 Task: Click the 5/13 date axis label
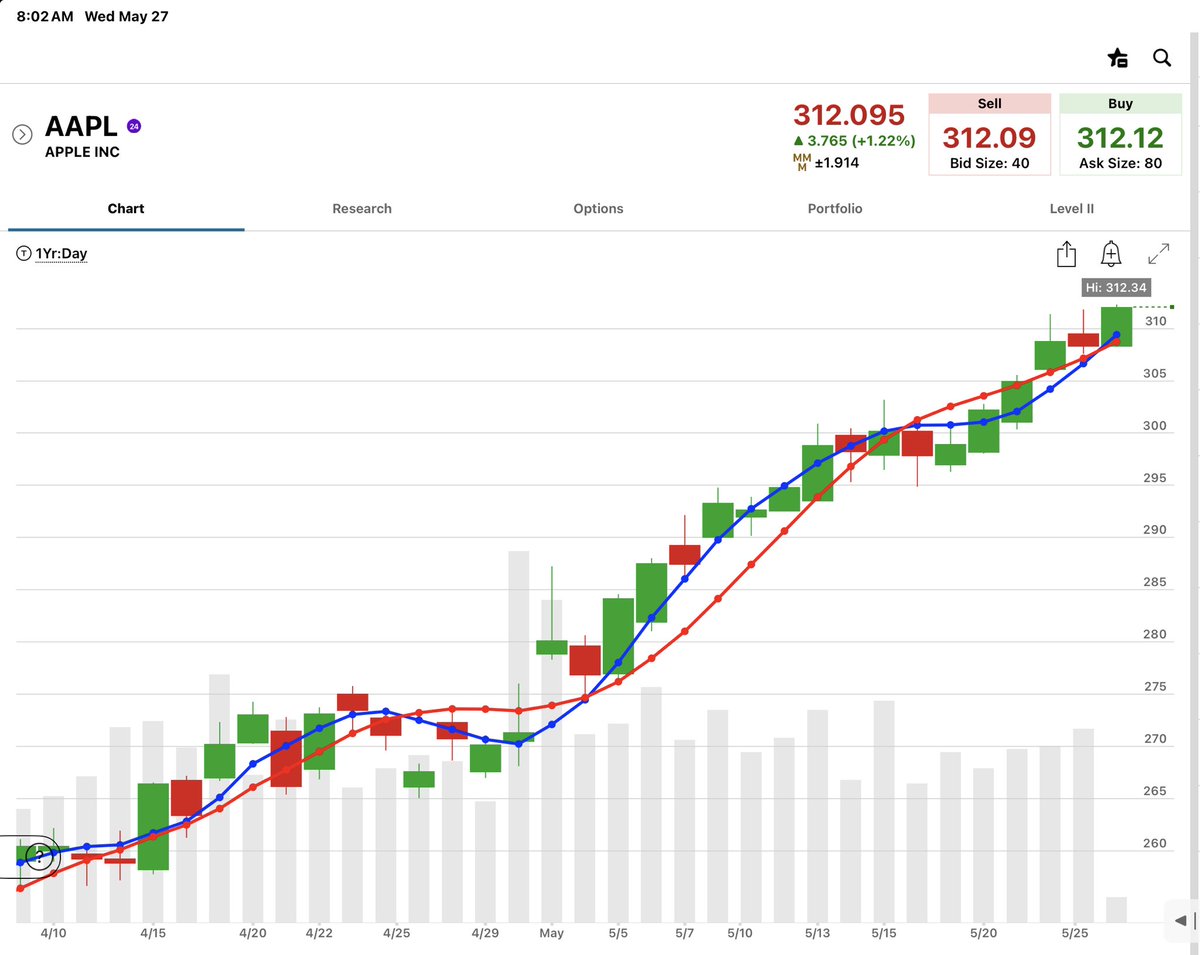[816, 933]
